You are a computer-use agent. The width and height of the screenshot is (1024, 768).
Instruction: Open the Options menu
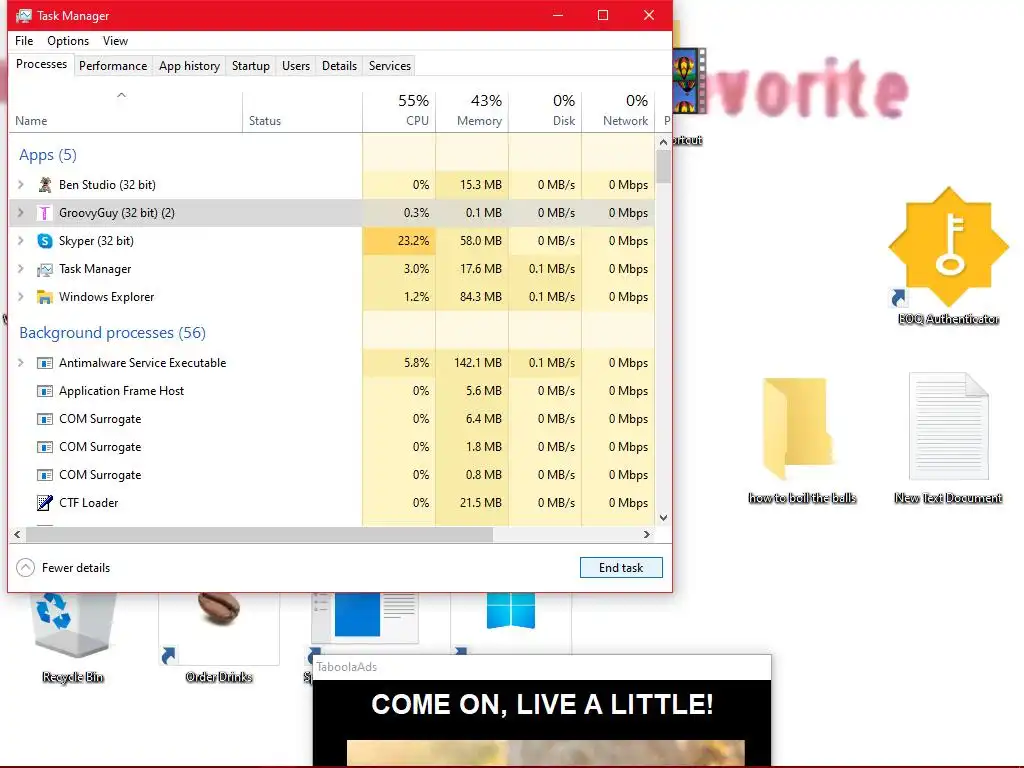click(x=68, y=40)
